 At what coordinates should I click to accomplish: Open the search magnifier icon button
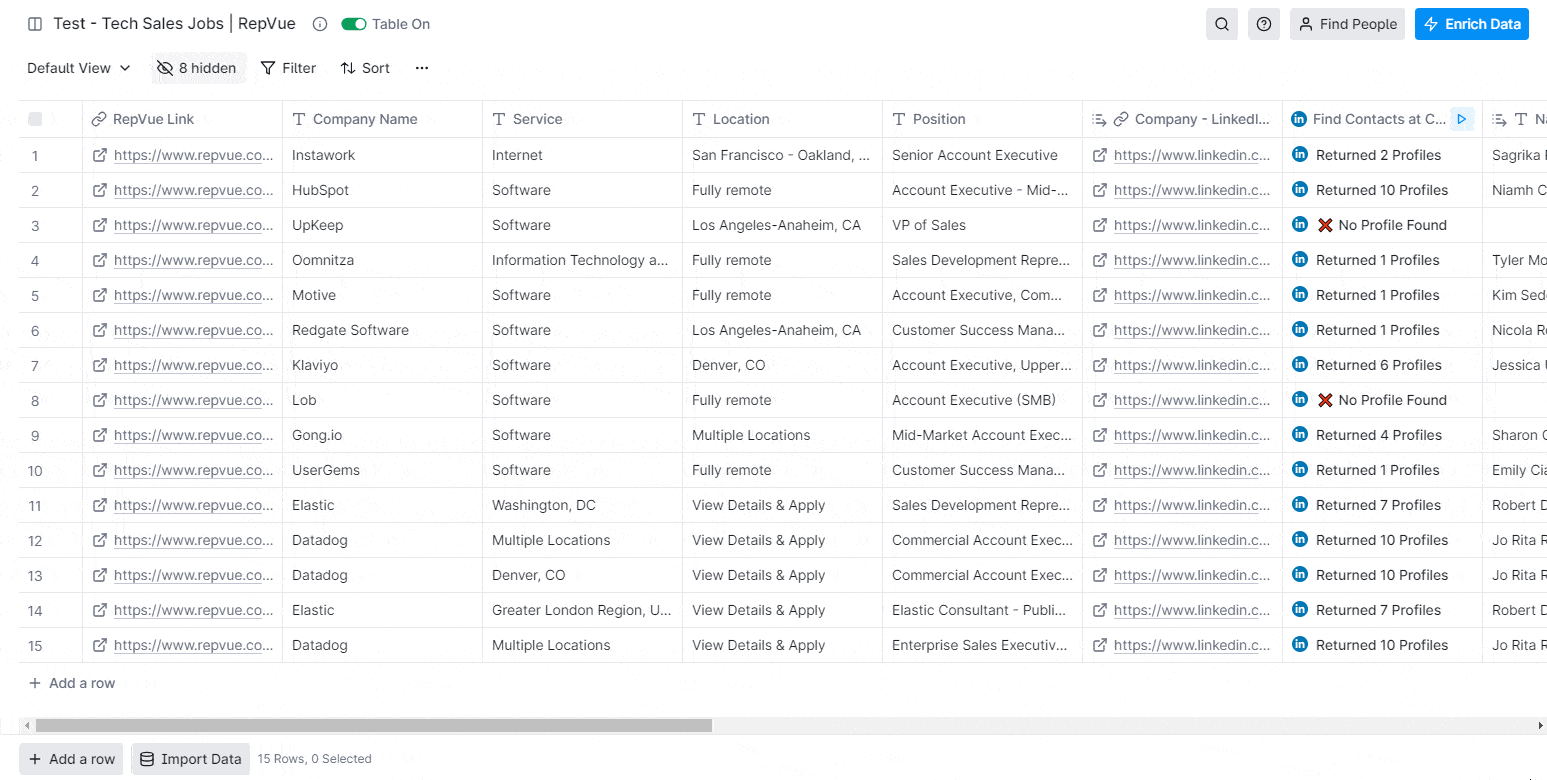point(1222,24)
